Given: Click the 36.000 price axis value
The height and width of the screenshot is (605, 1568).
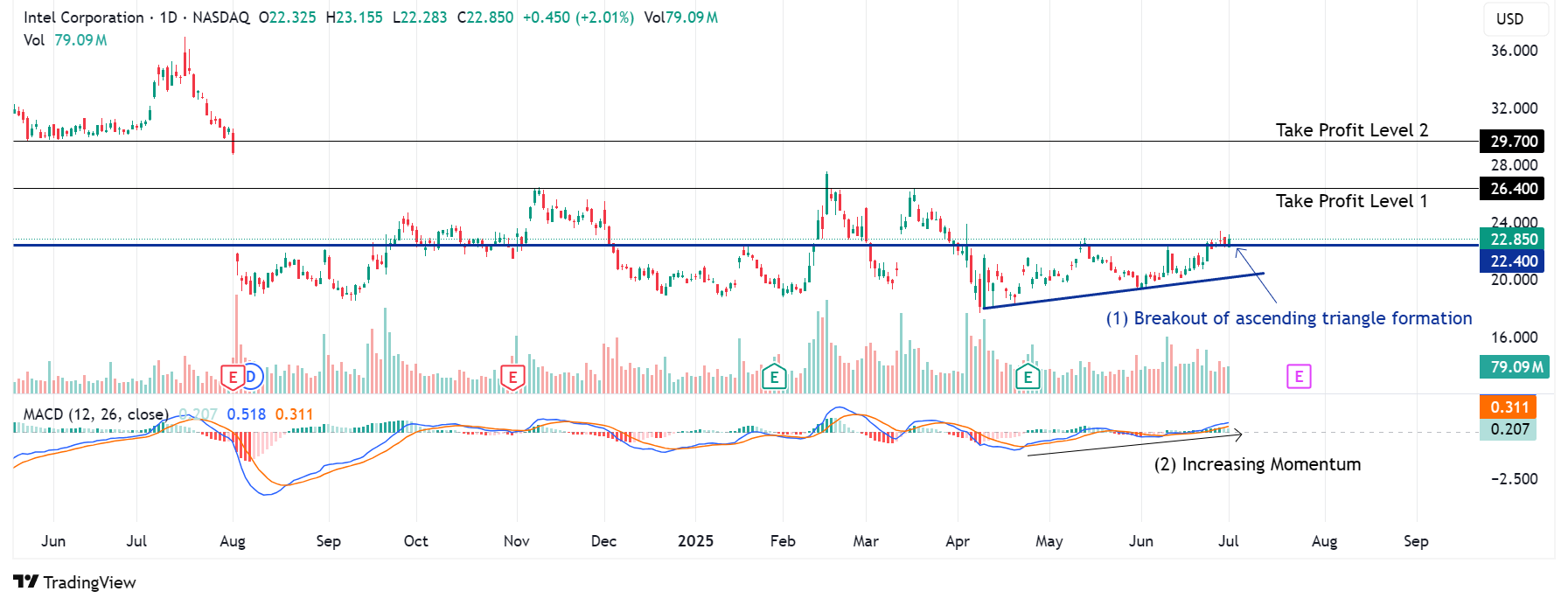Looking at the screenshot, I should (x=1515, y=51).
